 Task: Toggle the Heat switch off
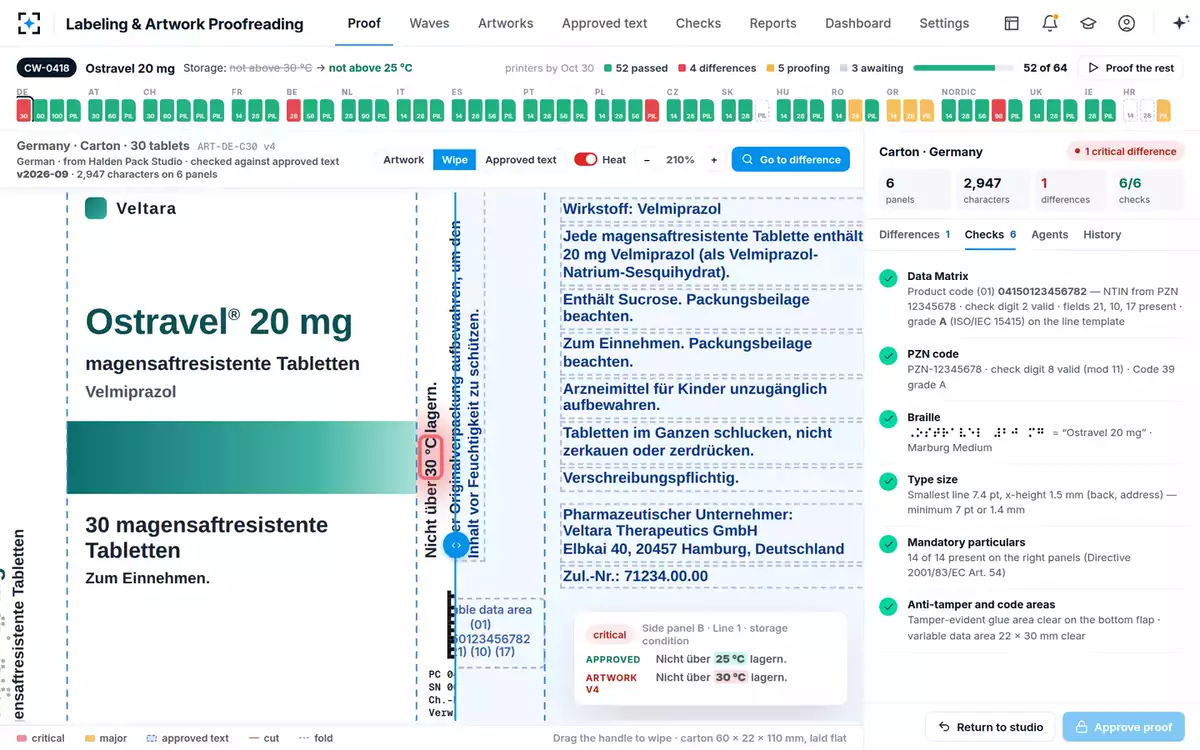[x=586, y=160]
